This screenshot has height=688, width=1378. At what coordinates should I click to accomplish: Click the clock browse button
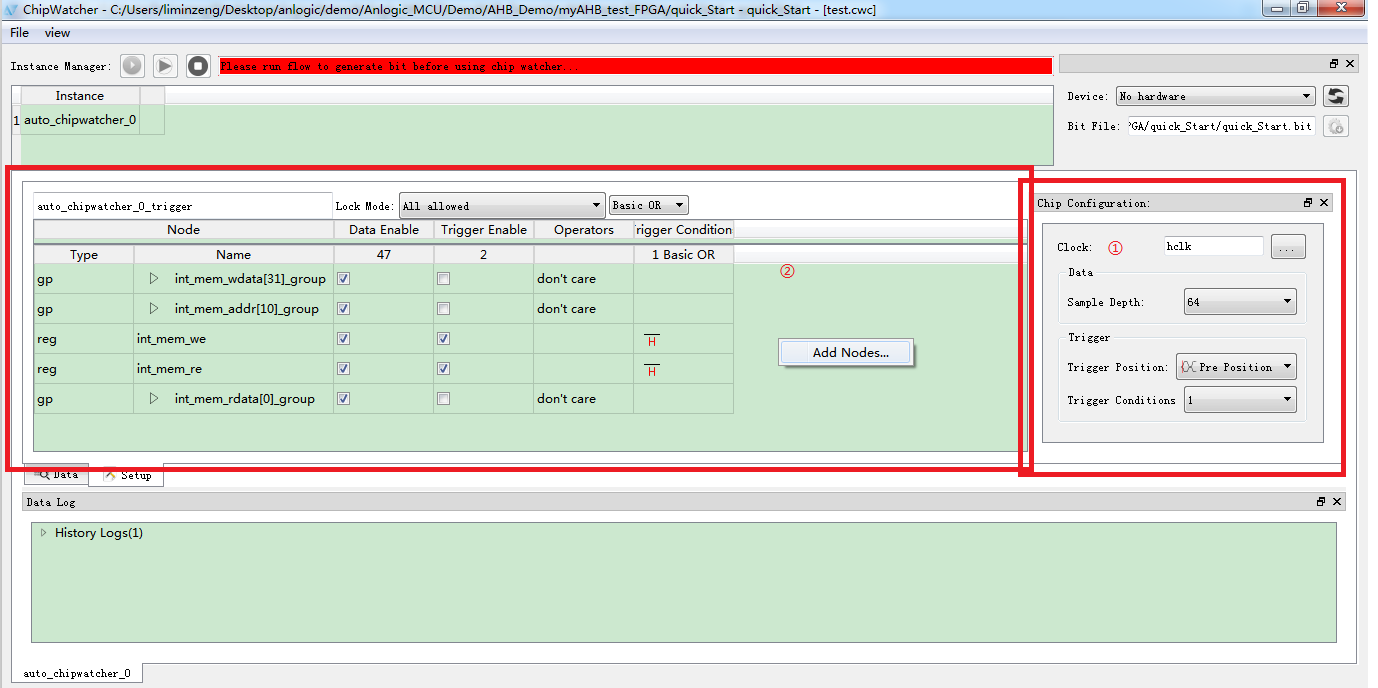pyautogui.click(x=1288, y=247)
